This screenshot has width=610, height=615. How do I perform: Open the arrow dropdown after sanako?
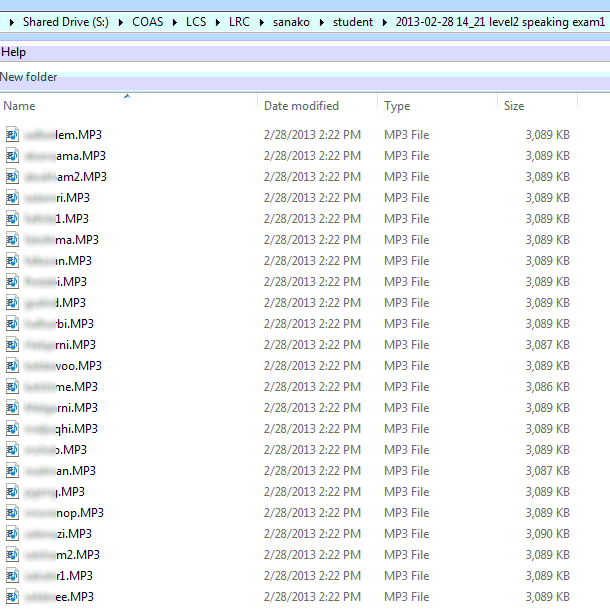click(x=324, y=21)
